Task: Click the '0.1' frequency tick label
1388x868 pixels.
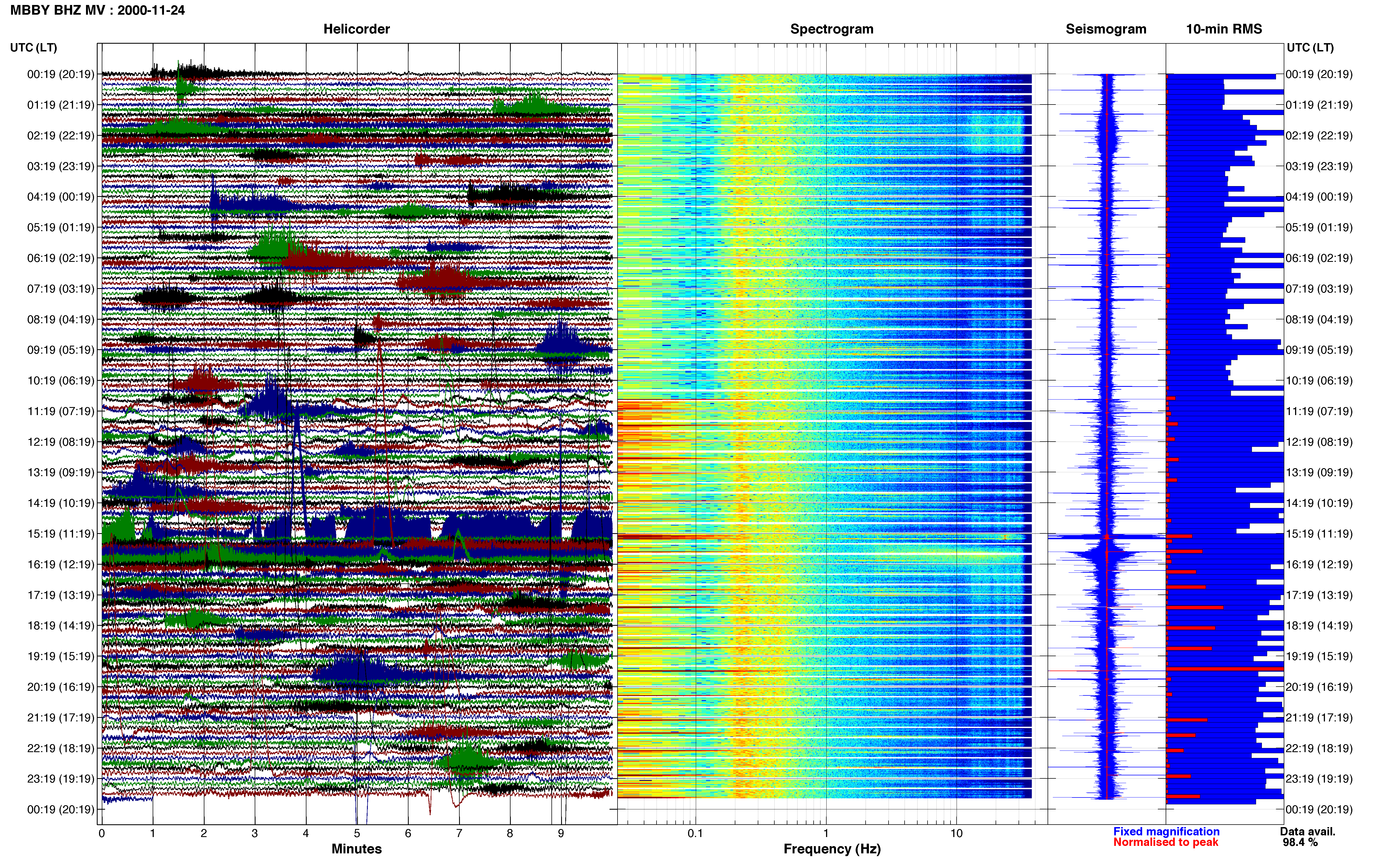Action: pos(695,833)
